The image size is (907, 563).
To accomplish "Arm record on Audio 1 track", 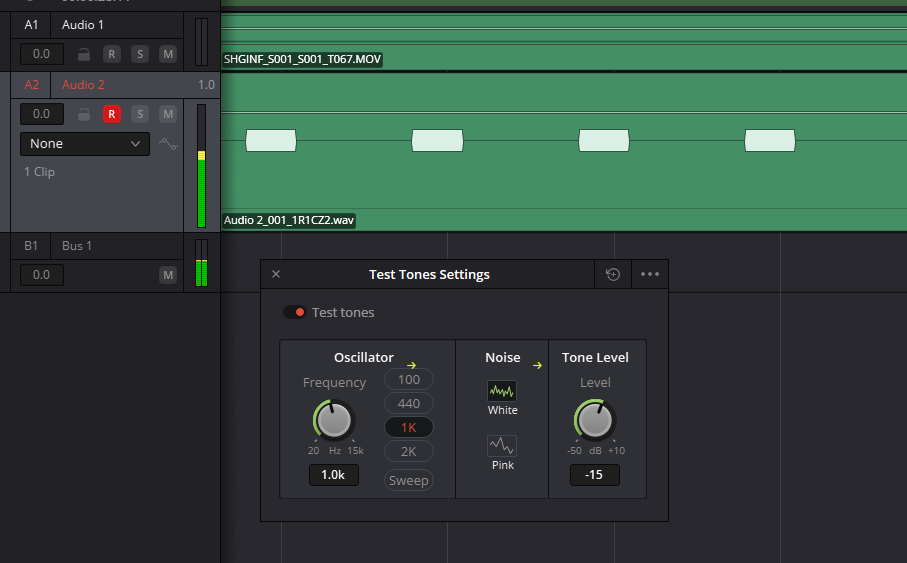I will click(112, 54).
